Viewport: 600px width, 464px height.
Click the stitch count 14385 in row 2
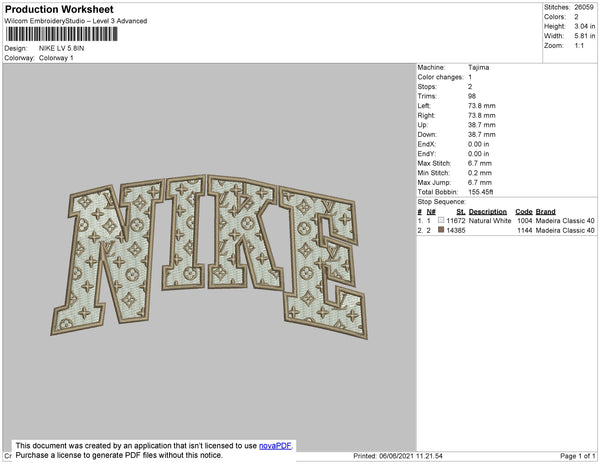pos(456,230)
